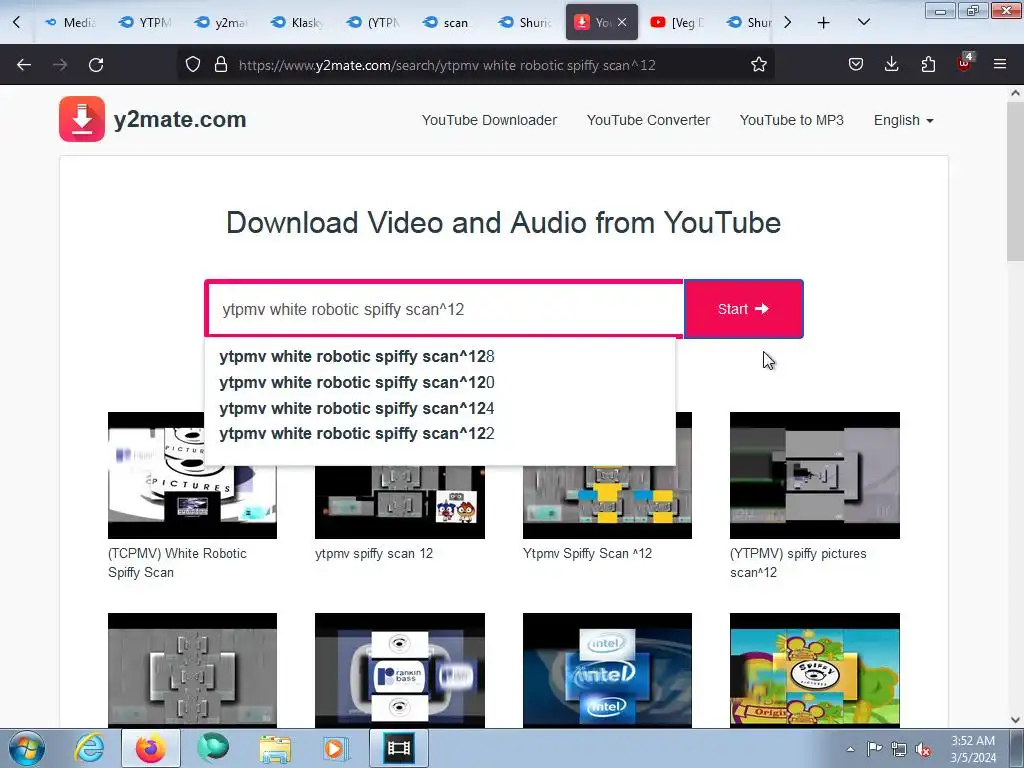Open (YTPMV) spiffy pictures scan^12 thumbnail

(814, 475)
